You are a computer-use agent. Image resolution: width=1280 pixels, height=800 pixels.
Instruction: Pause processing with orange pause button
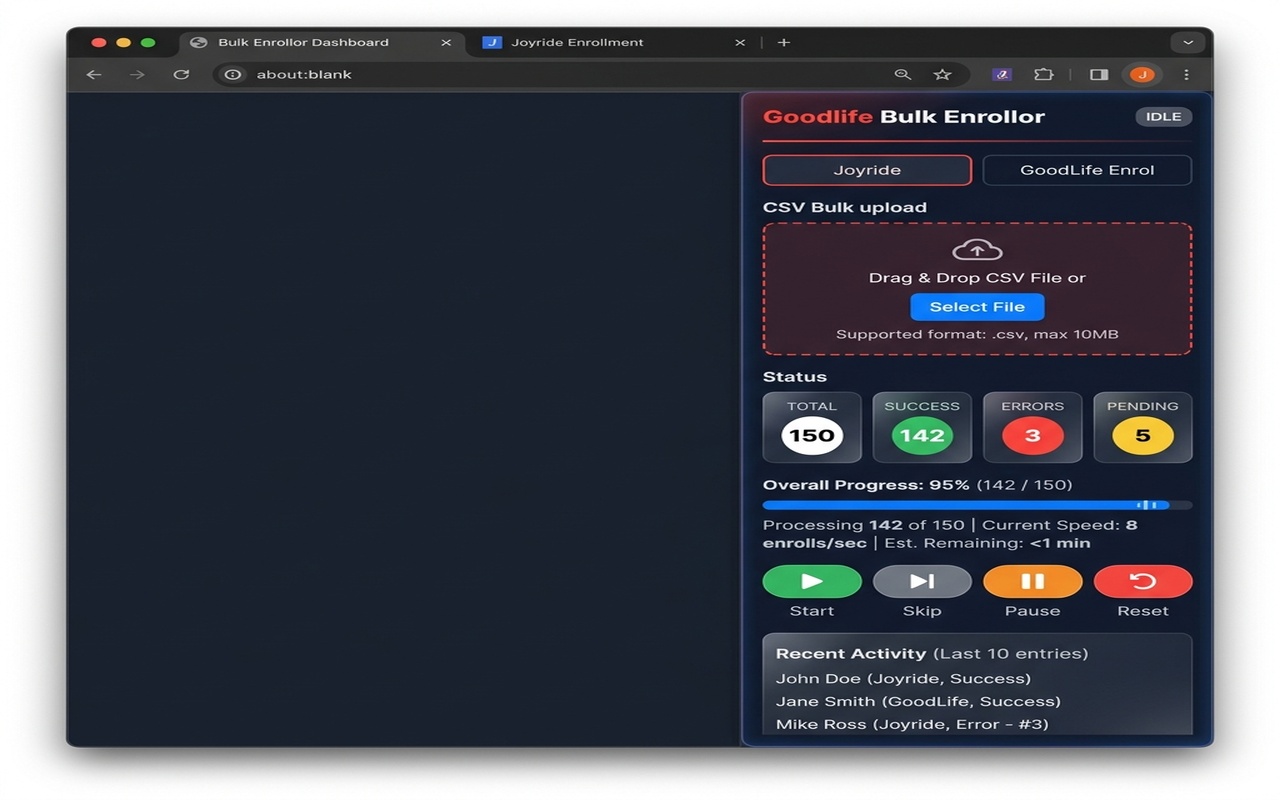coord(1032,581)
